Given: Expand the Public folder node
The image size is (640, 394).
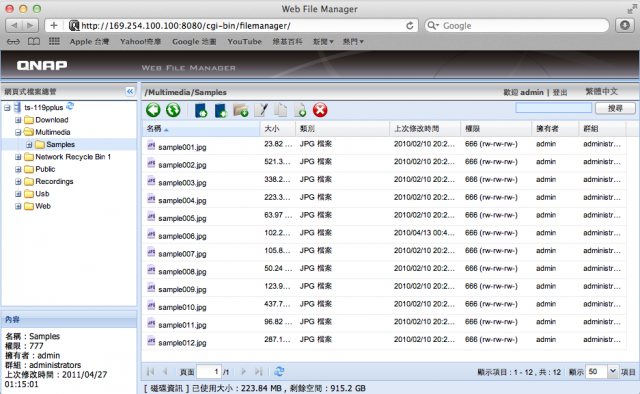Looking at the screenshot, I should [x=18, y=169].
